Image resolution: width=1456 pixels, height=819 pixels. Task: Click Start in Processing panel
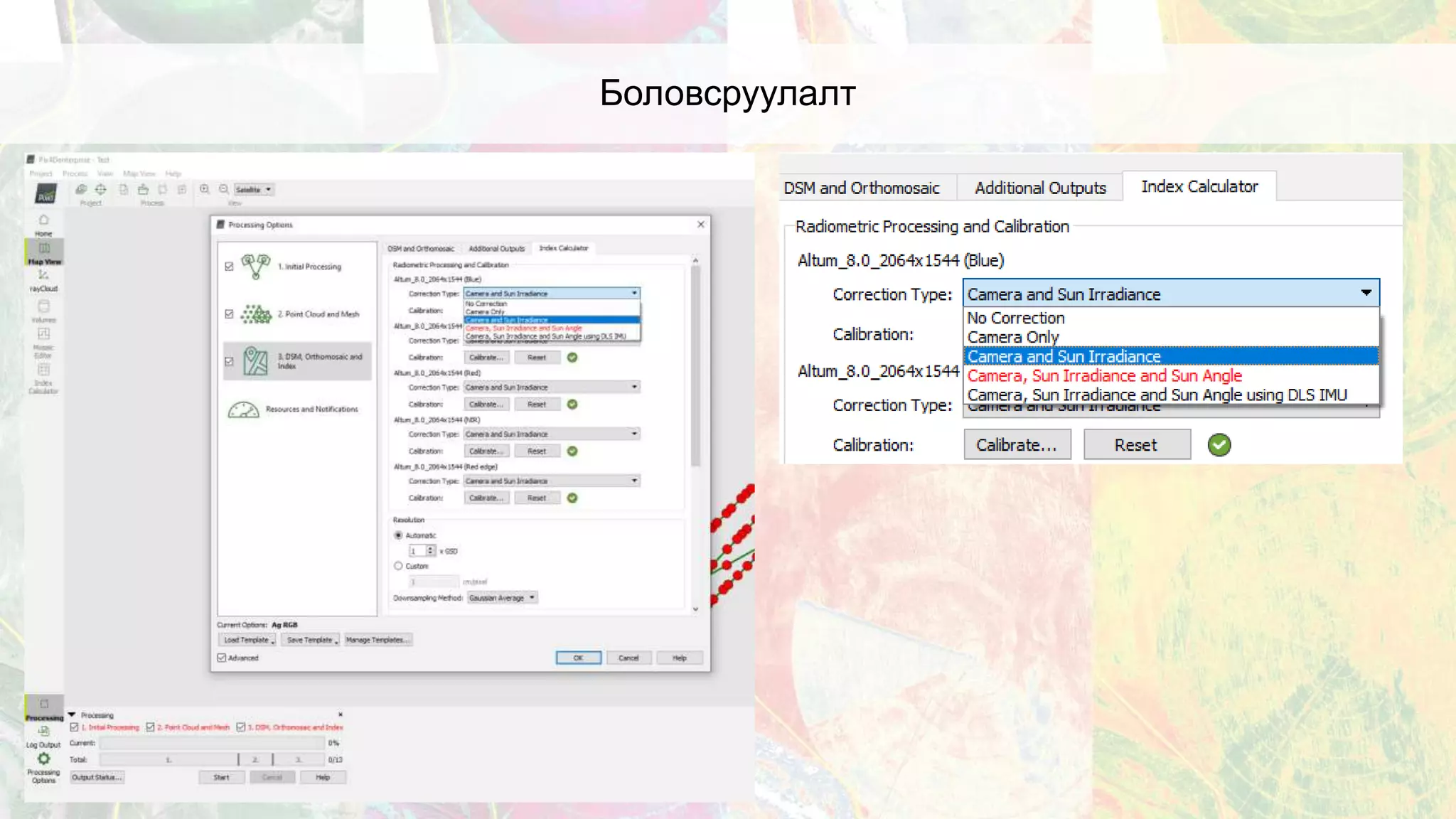(222, 777)
